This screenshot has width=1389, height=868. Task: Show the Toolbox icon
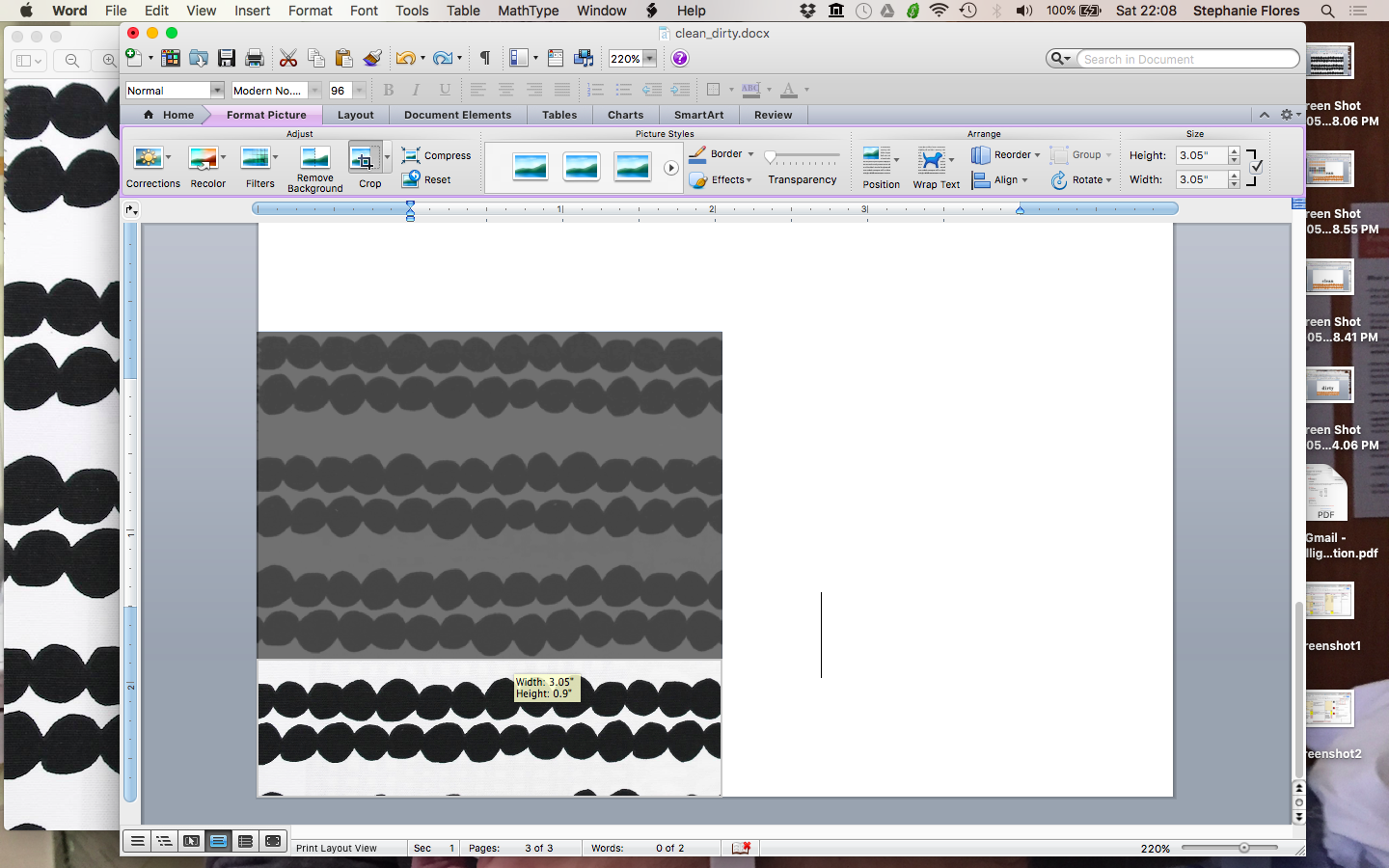click(x=556, y=58)
